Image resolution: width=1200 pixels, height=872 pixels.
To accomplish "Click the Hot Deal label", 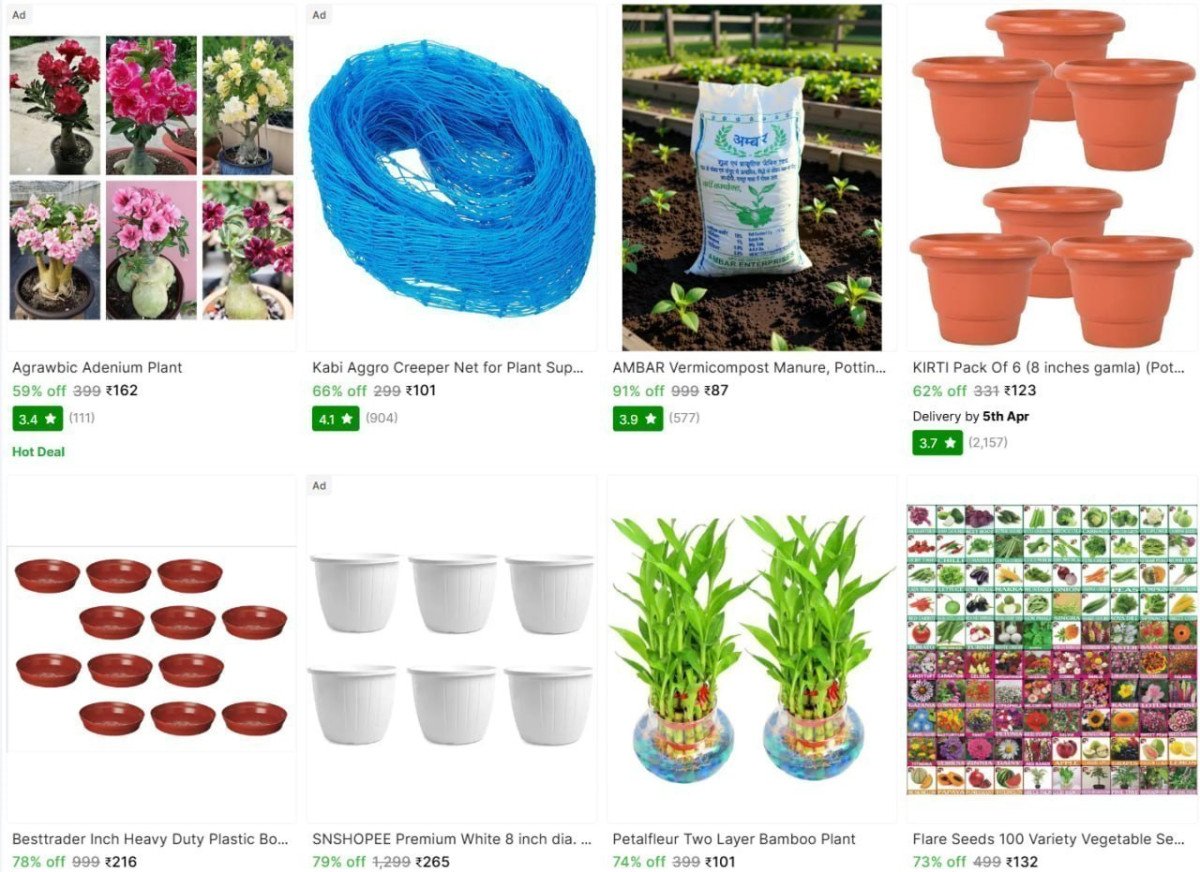I will [38, 452].
